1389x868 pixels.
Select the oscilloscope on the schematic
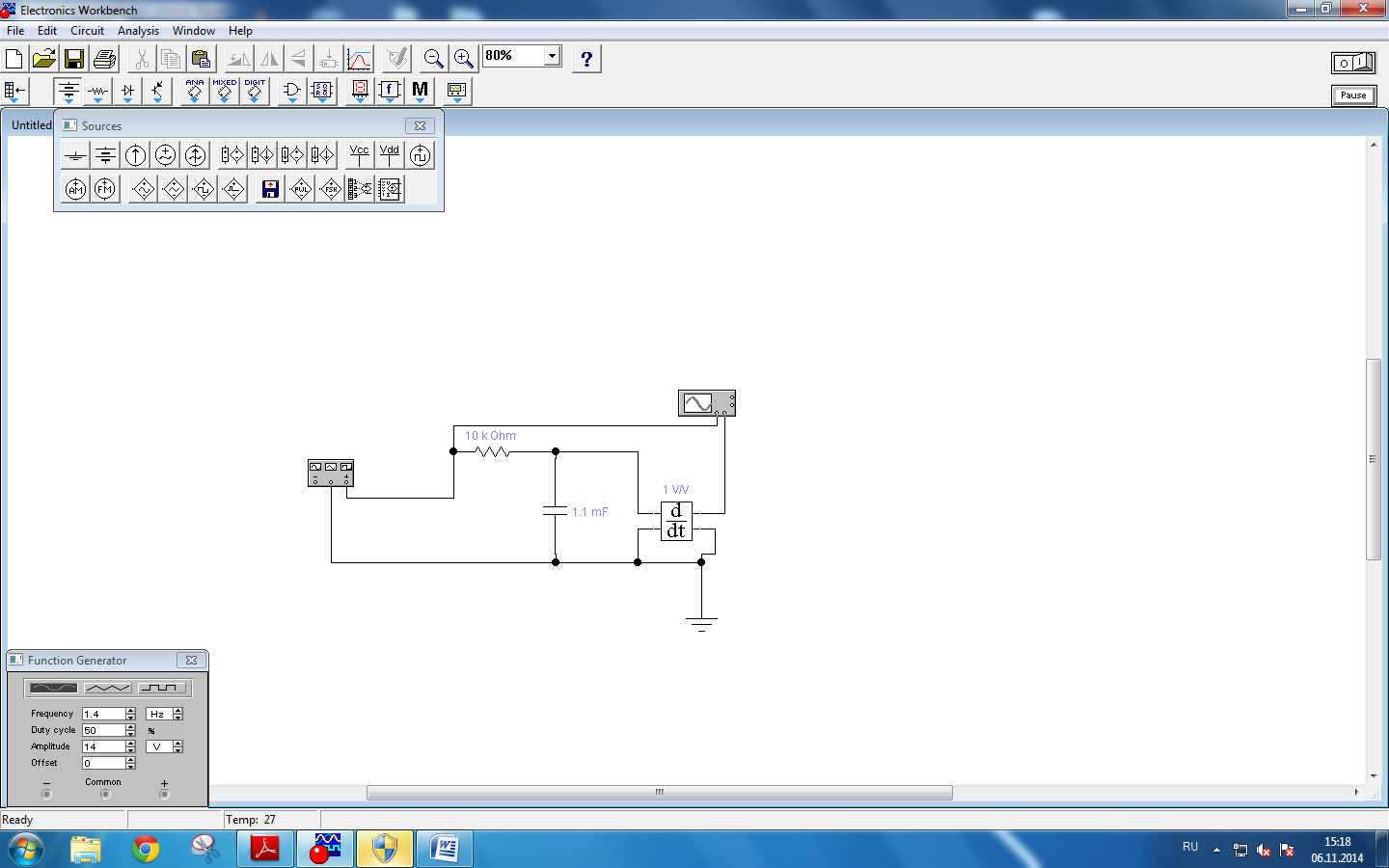point(706,403)
